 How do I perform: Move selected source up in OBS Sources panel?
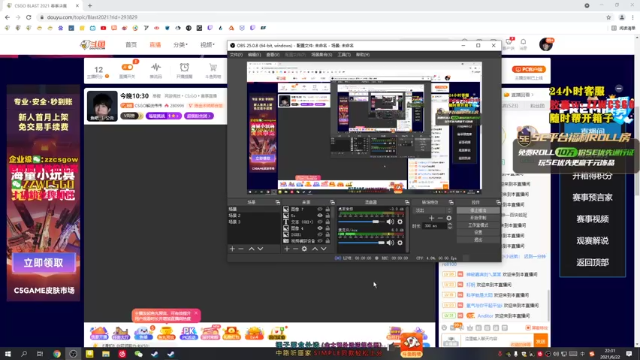point(315,249)
